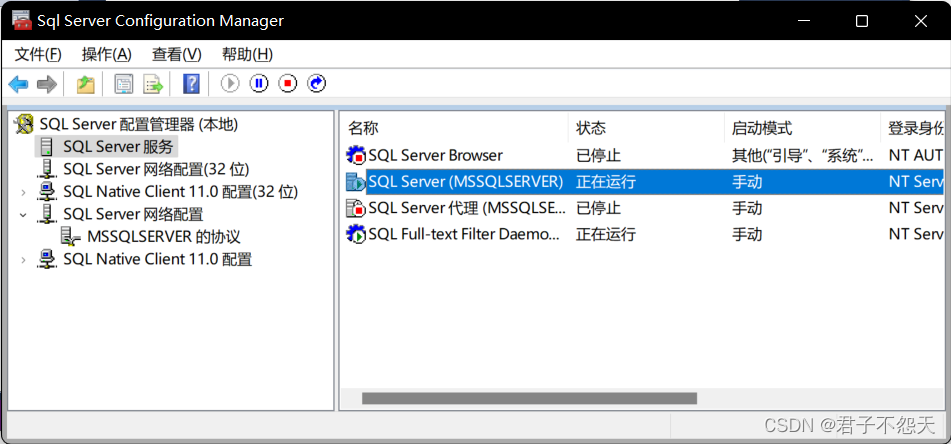Expand the SQL Native Client 11.0 配置 node

23,260
